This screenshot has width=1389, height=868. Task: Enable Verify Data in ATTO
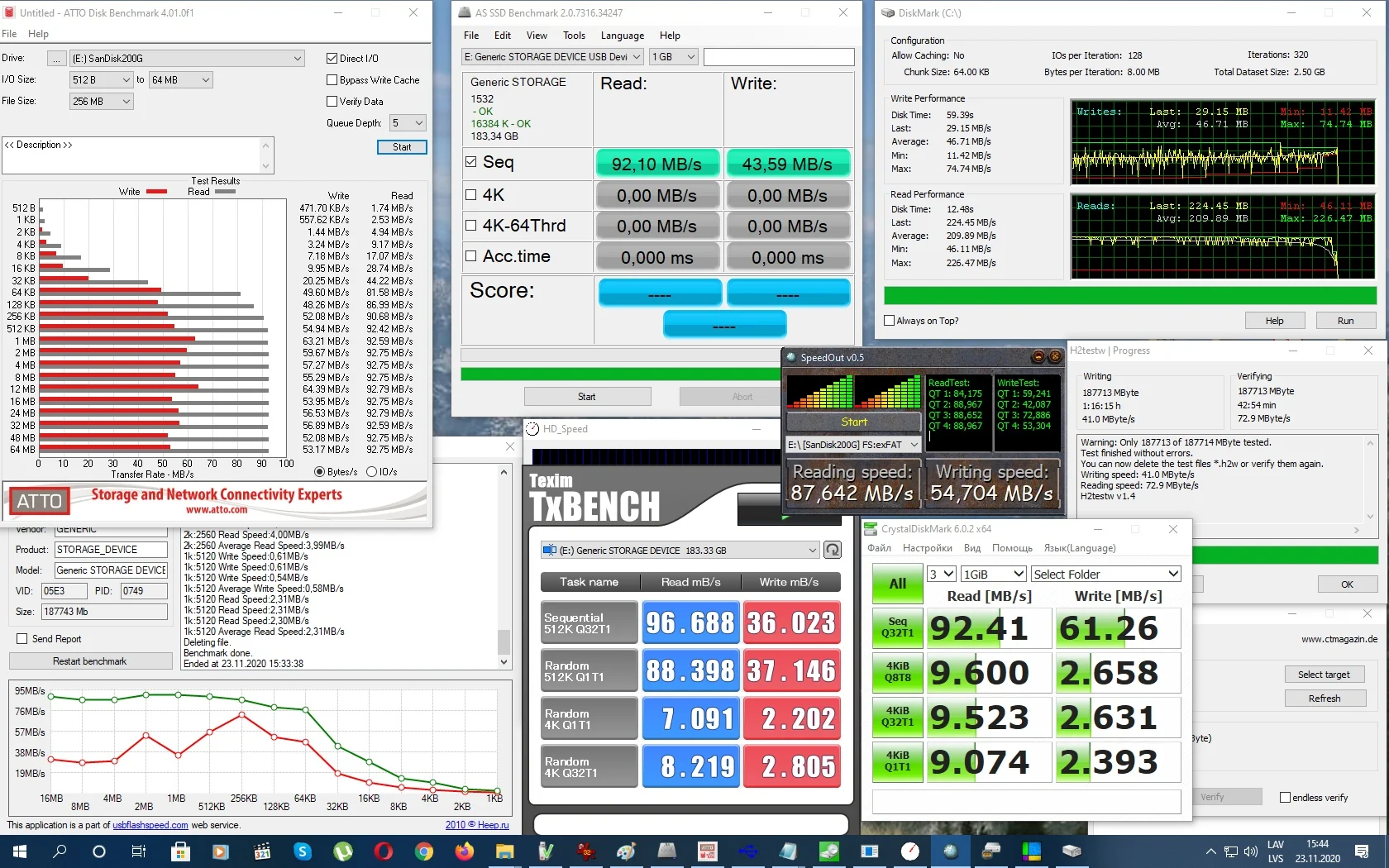click(x=332, y=102)
